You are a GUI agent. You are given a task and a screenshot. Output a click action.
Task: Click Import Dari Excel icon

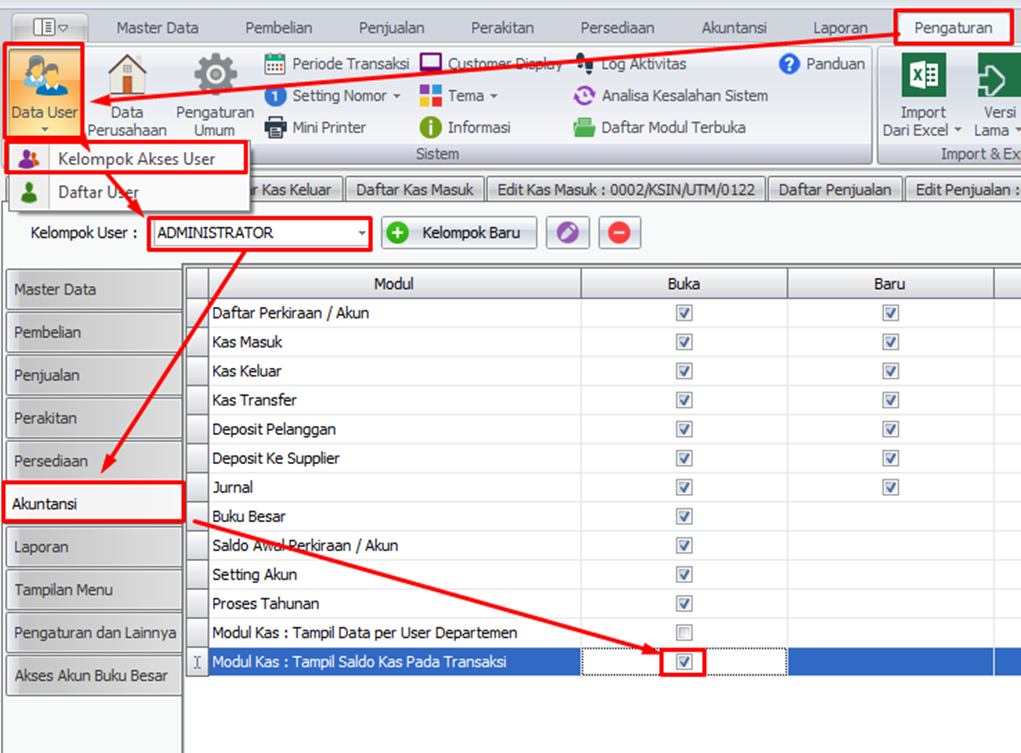(923, 78)
